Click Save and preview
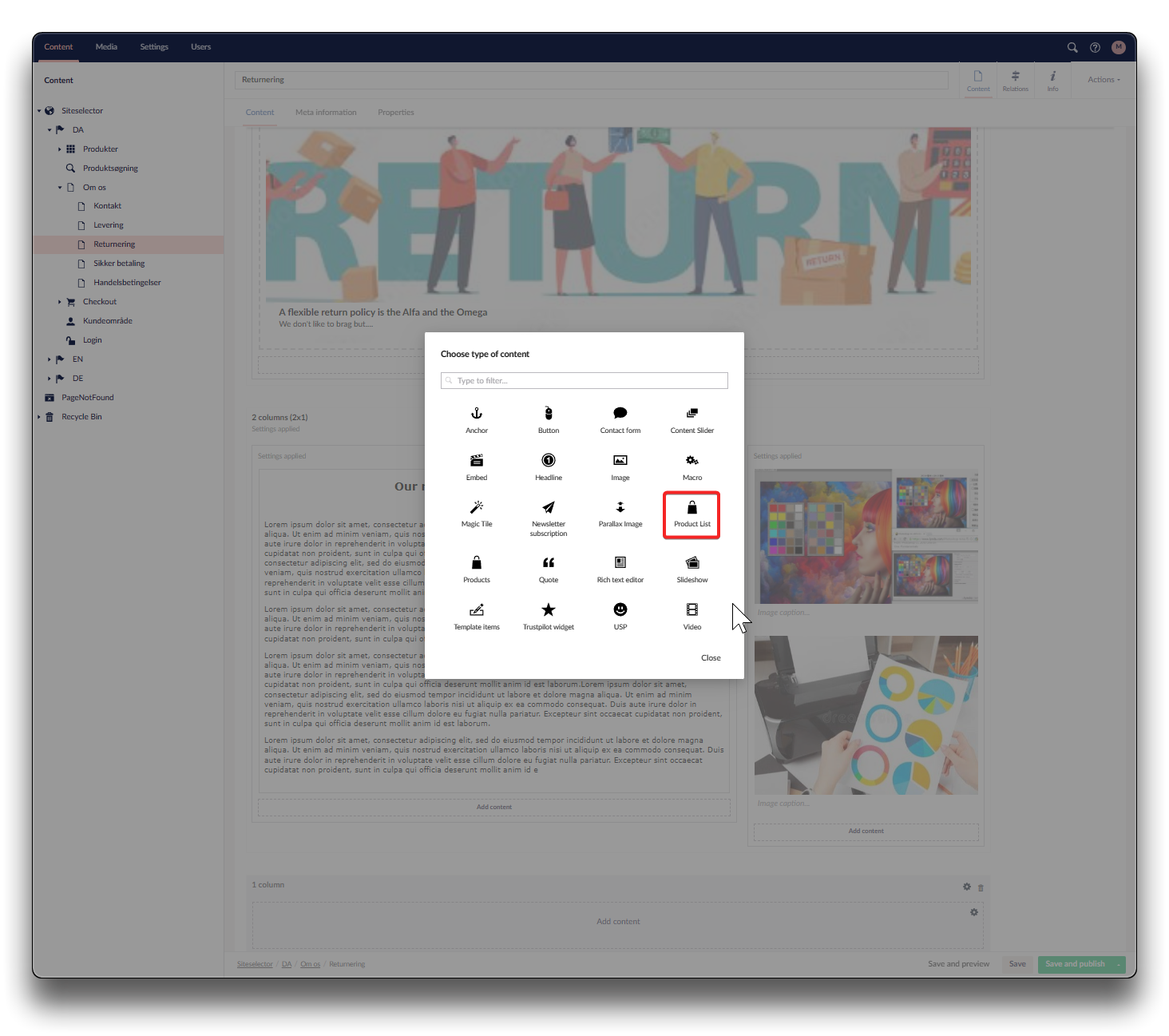Viewport: 1169px width, 1036px height. (x=958, y=964)
